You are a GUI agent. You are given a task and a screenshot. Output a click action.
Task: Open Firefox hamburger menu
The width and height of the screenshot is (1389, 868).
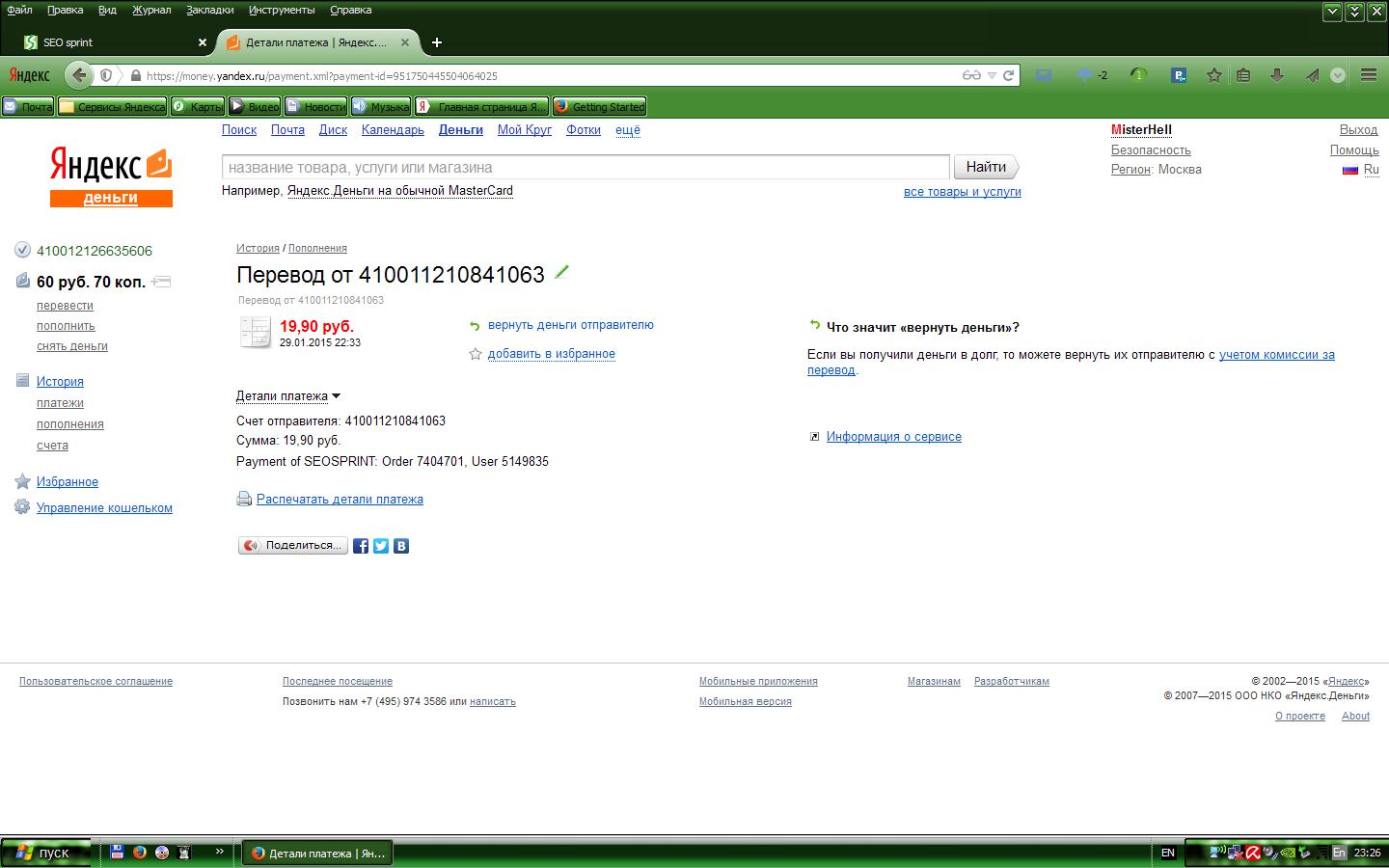pos(1369,75)
